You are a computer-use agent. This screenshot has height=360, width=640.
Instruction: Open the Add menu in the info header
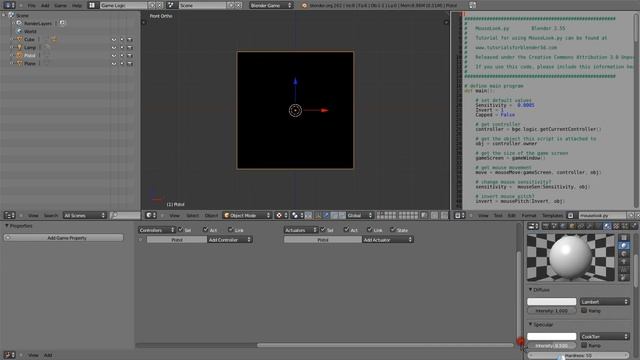click(x=45, y=5)
